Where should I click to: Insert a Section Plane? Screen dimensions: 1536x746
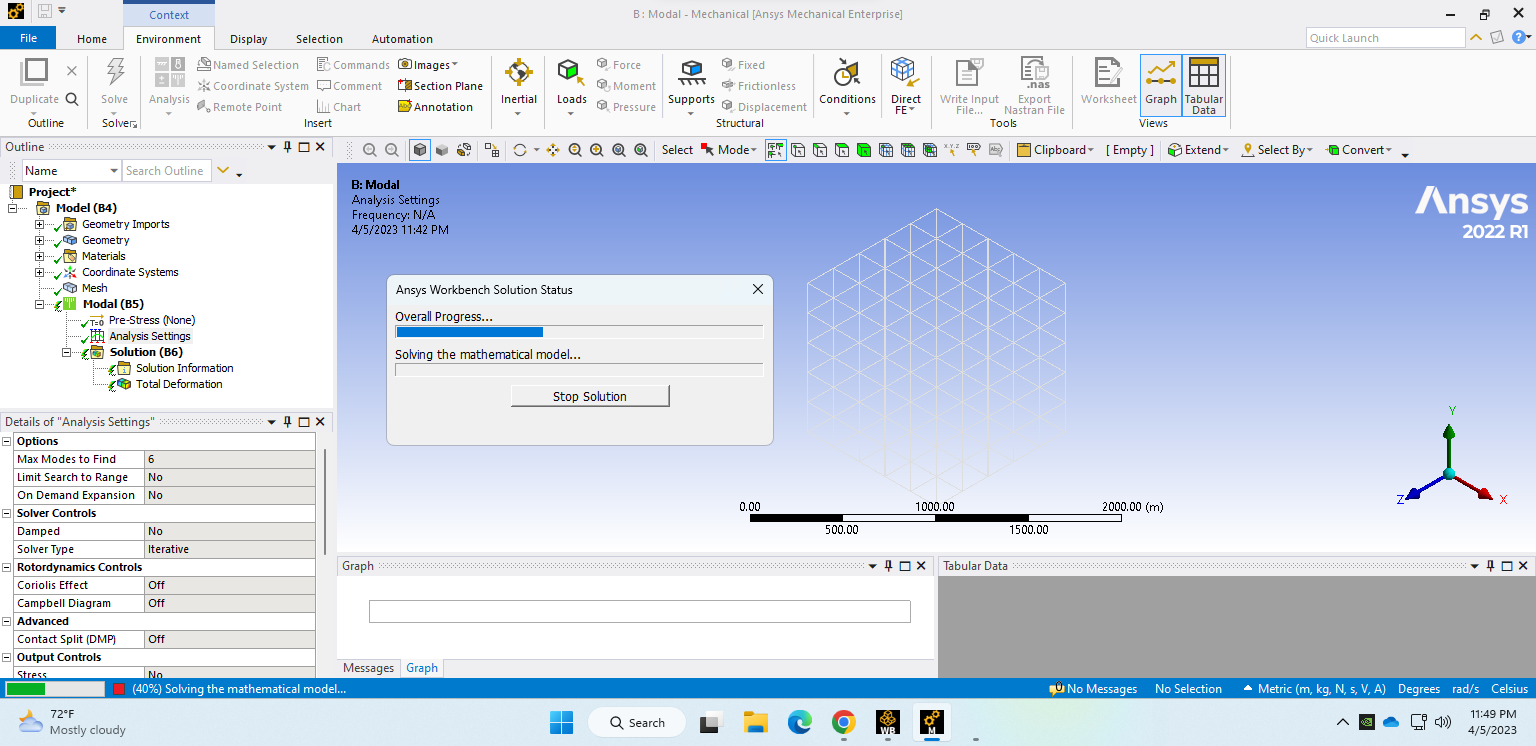click(440, 86)
